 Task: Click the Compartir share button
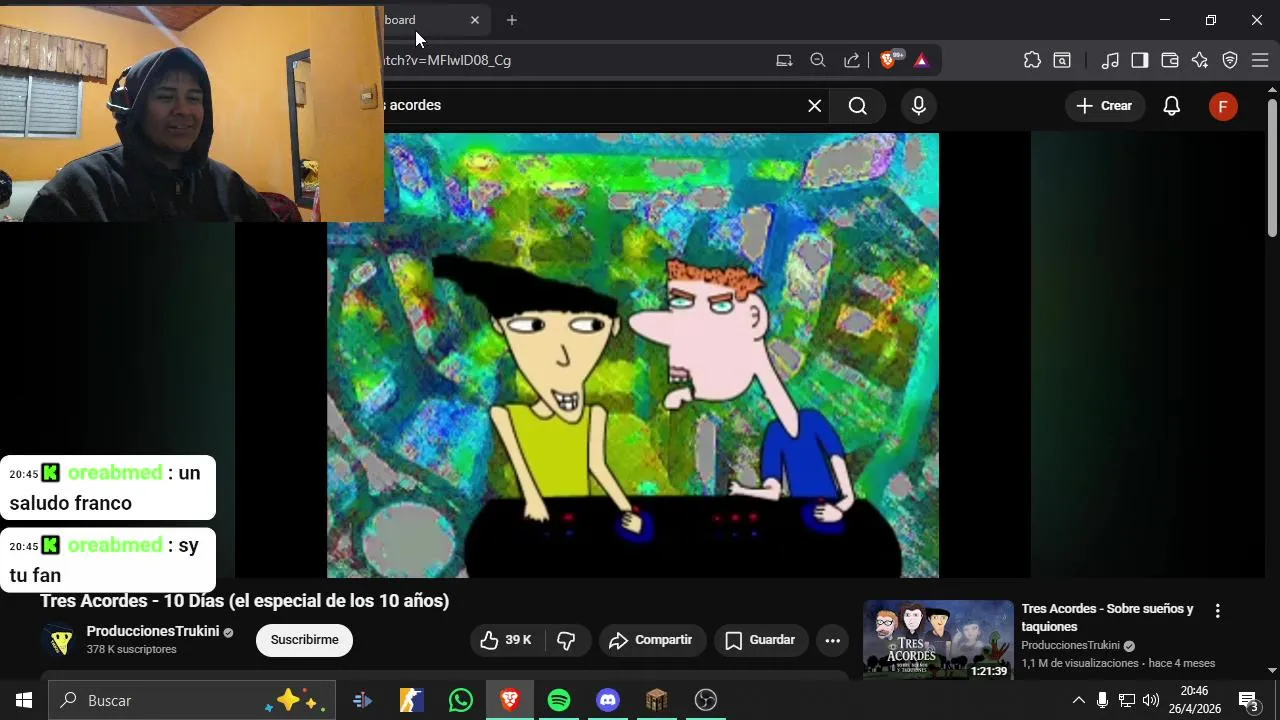coord(652,640)
